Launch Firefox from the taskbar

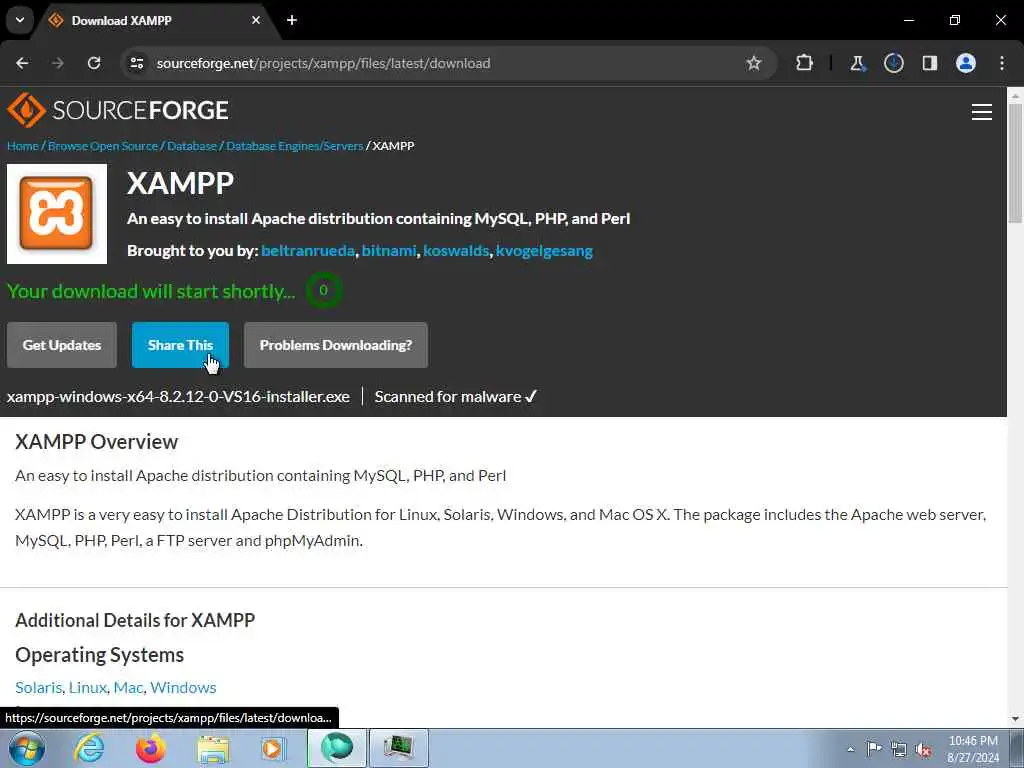tap(151, 748)
